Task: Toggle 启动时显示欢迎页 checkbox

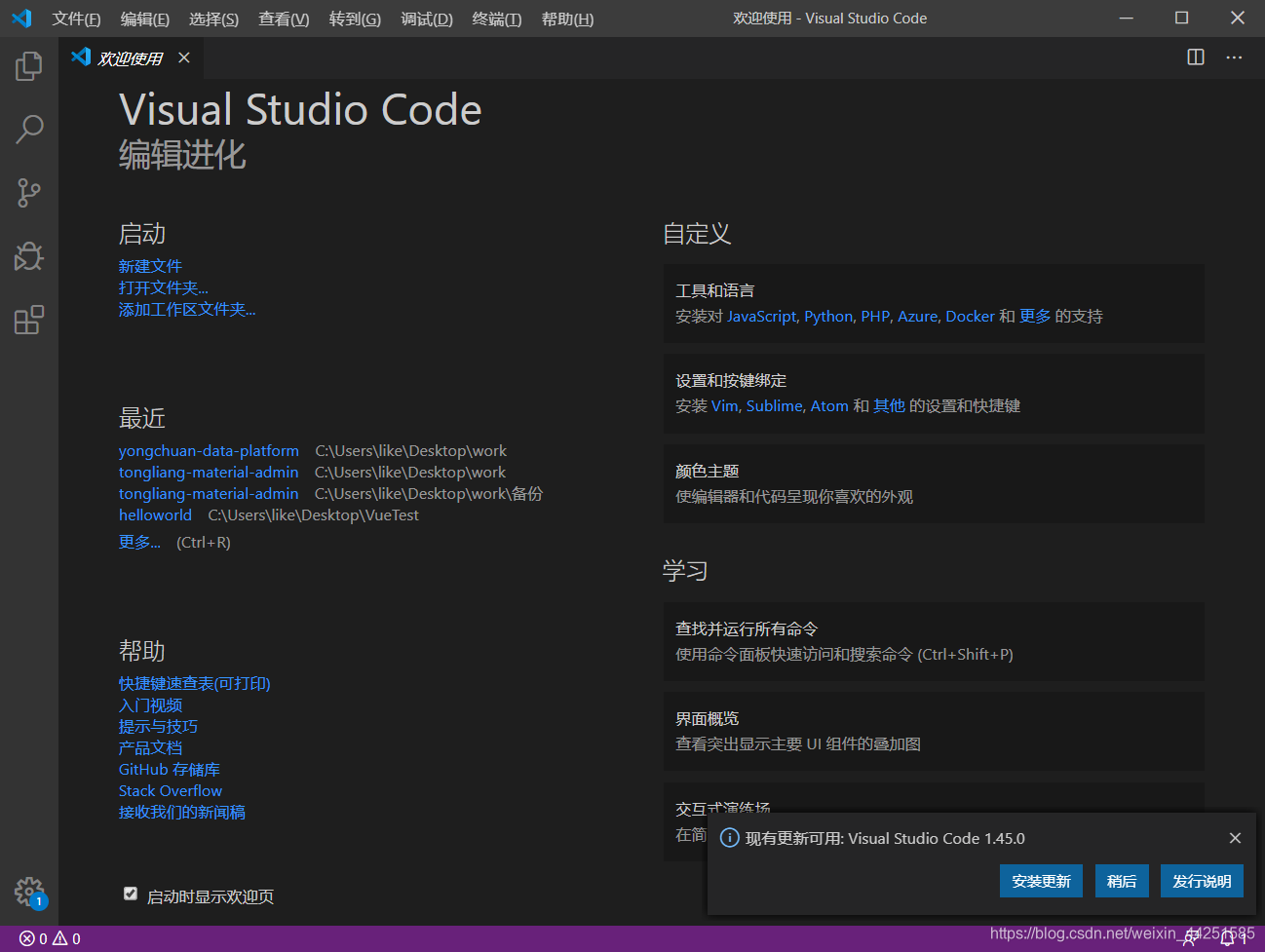Action: pyautogui.click(x=131, y=894)
